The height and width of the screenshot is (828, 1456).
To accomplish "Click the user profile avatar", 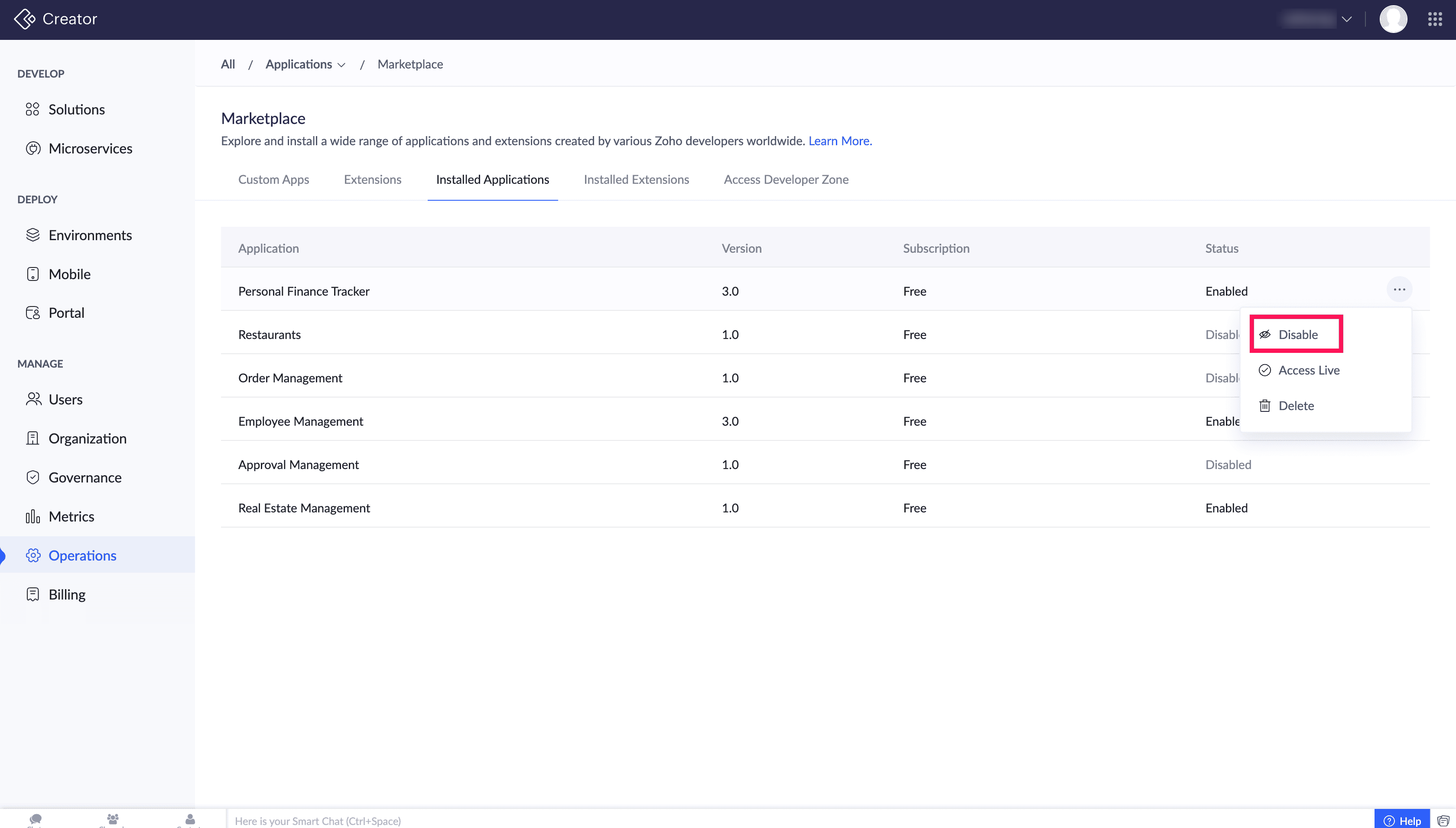I will click(x=1393, y=20).
